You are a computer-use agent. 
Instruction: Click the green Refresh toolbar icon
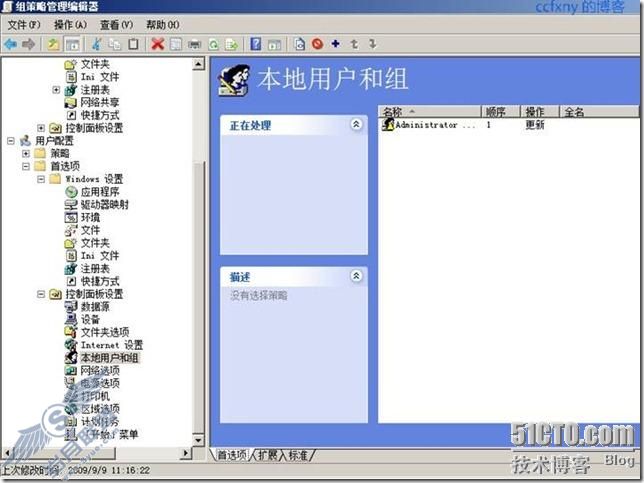[214, 44]
